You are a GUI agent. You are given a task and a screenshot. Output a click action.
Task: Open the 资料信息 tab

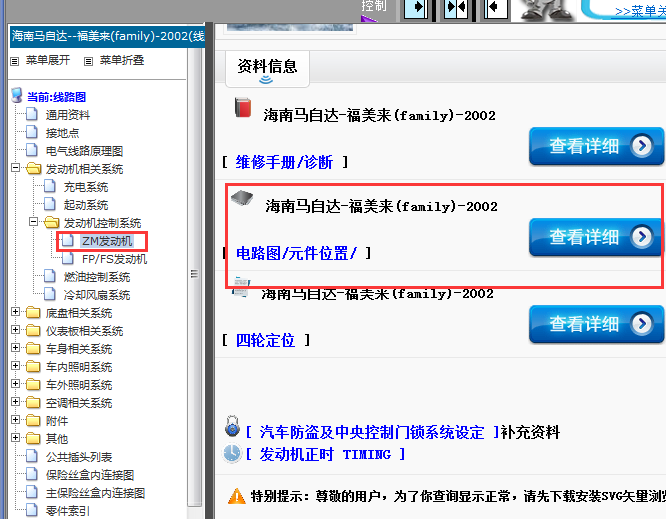click(267, 68)
